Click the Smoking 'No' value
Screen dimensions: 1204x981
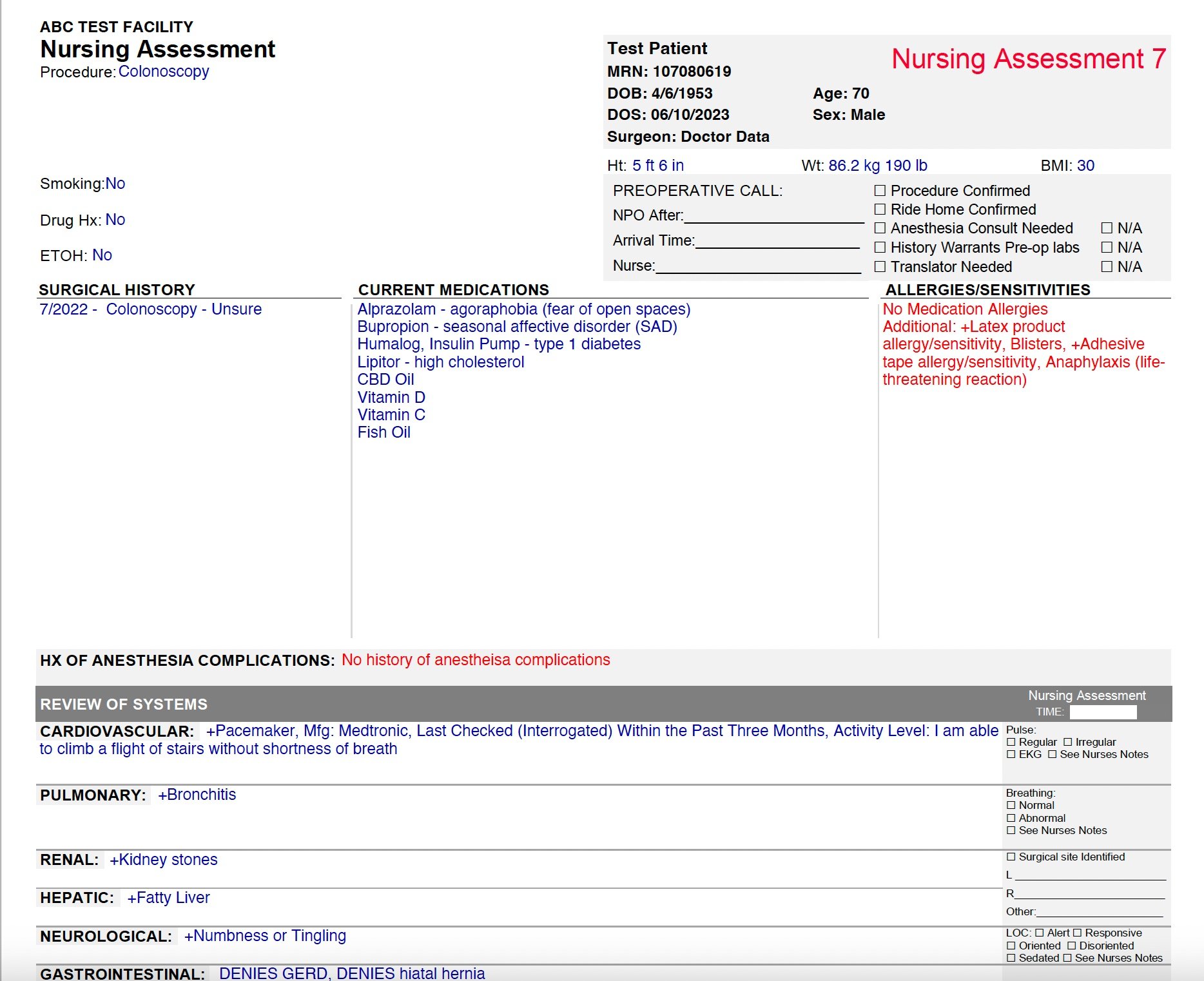pos(115,184)
